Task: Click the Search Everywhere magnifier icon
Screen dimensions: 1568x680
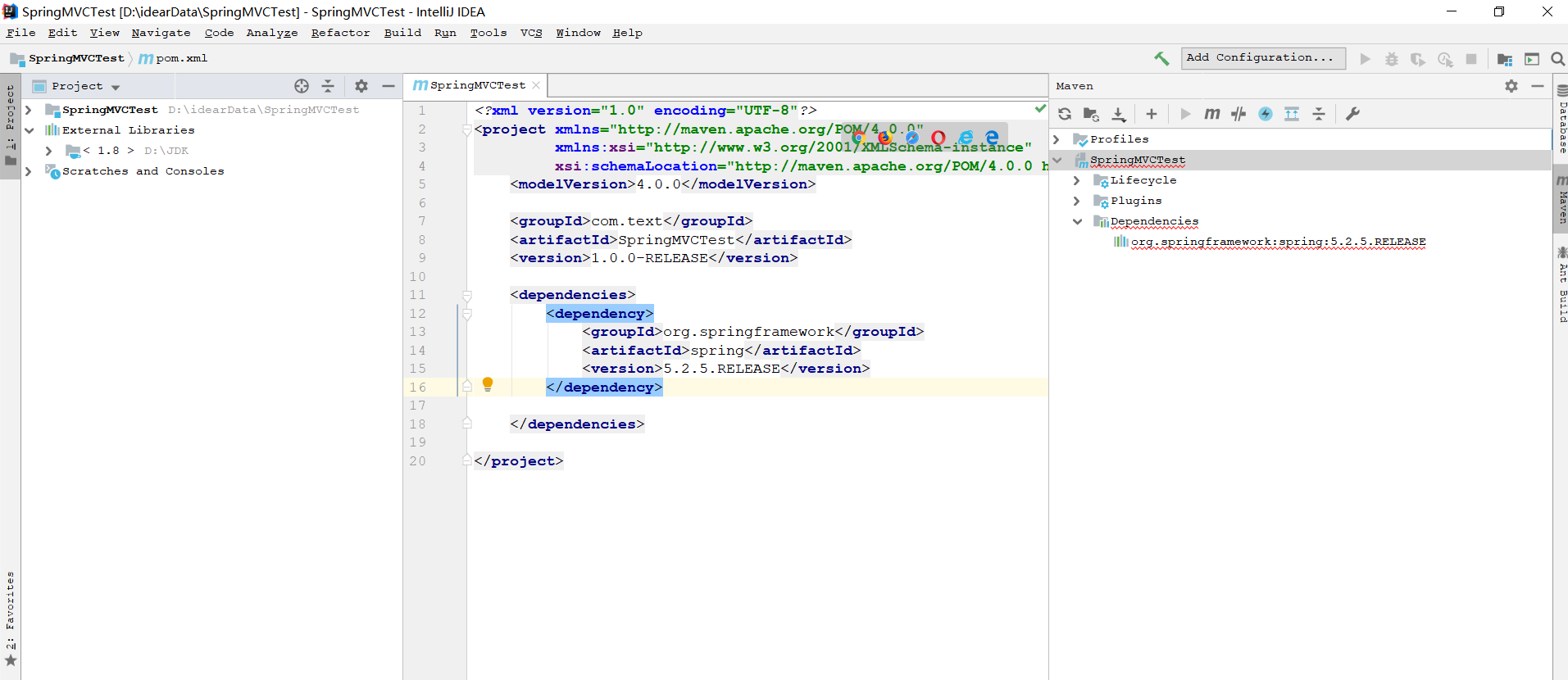Action: point(1557,59)
